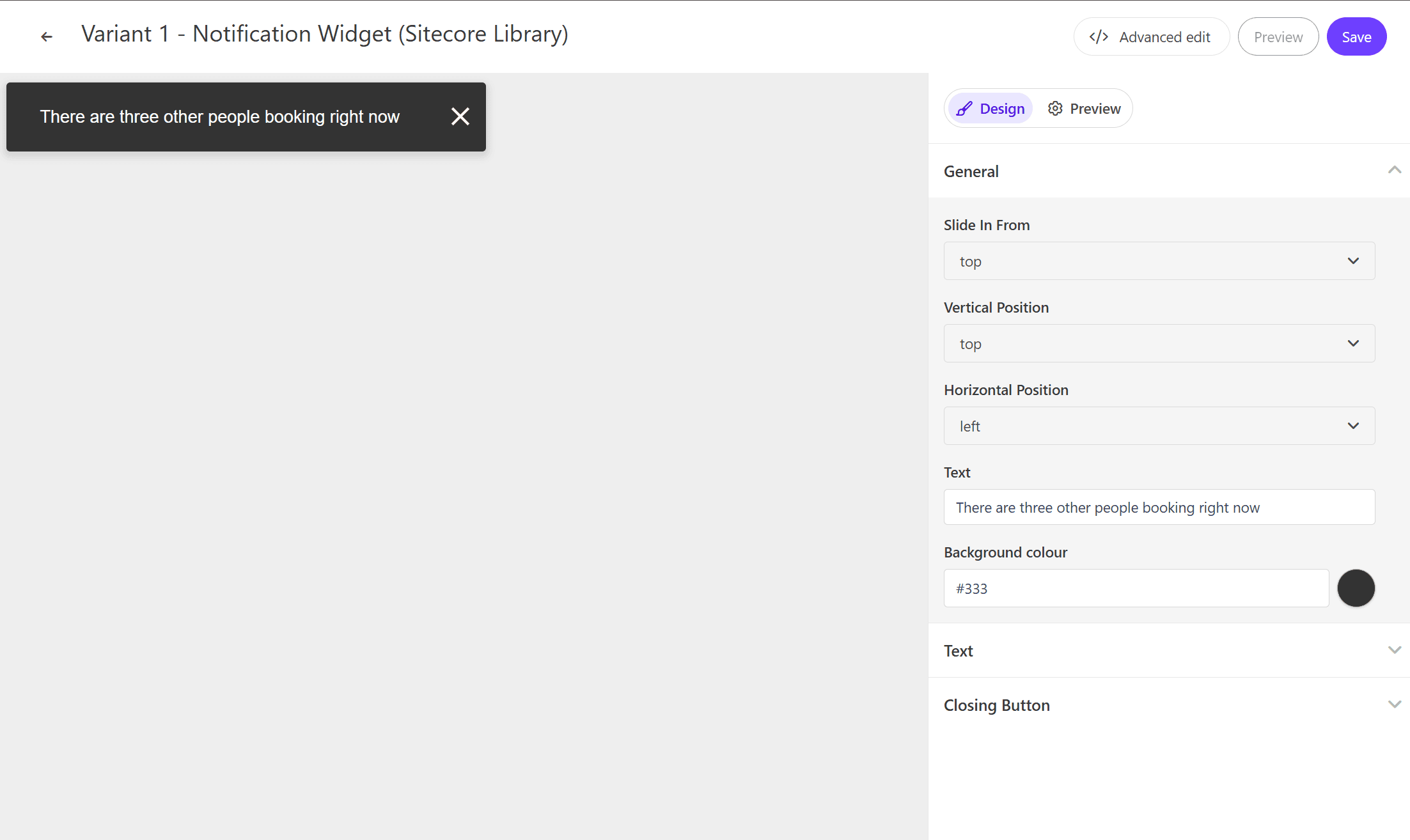The width and height of the screenshot is (1410, 840).
Task: Click the code brackets Advanced edit icon
Action: click(1099, 37)
